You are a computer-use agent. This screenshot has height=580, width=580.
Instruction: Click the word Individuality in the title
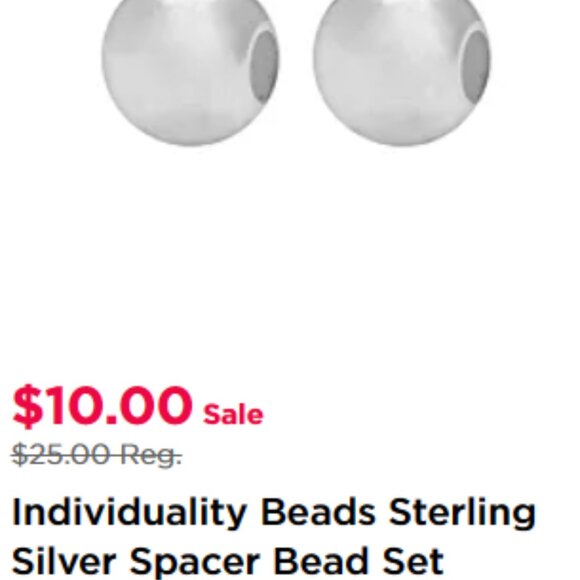point(129,513)
